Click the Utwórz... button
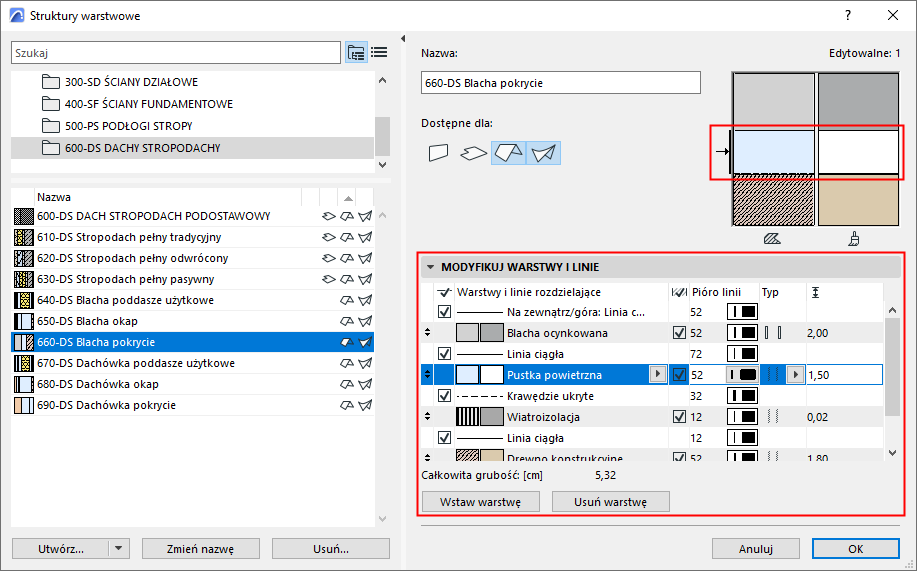 pos(61,549)
